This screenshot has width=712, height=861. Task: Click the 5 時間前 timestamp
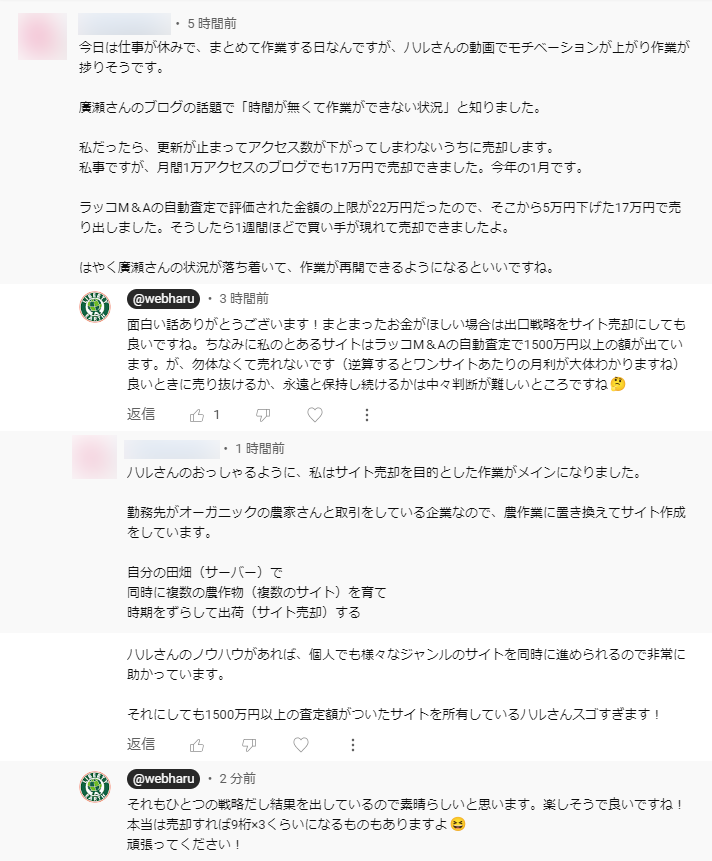click(212, 24)
